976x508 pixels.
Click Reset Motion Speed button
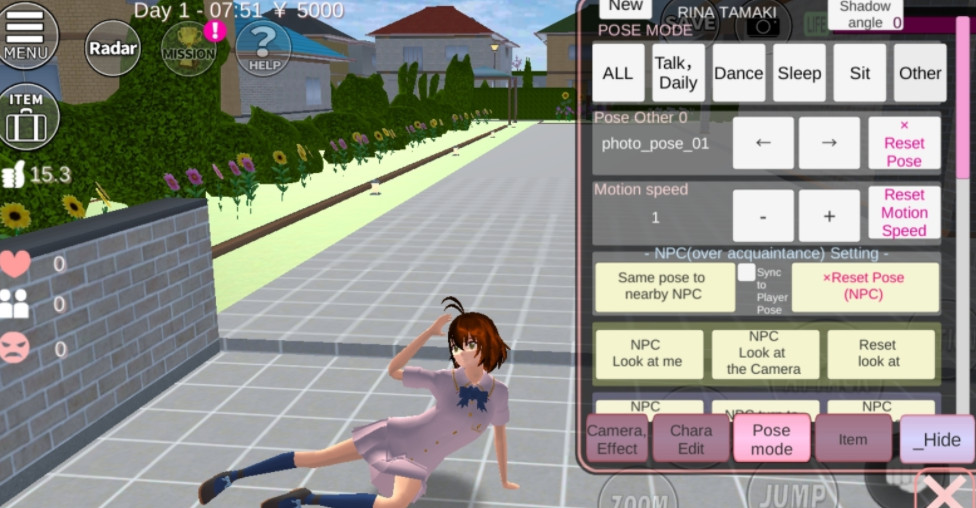[904, 213]
